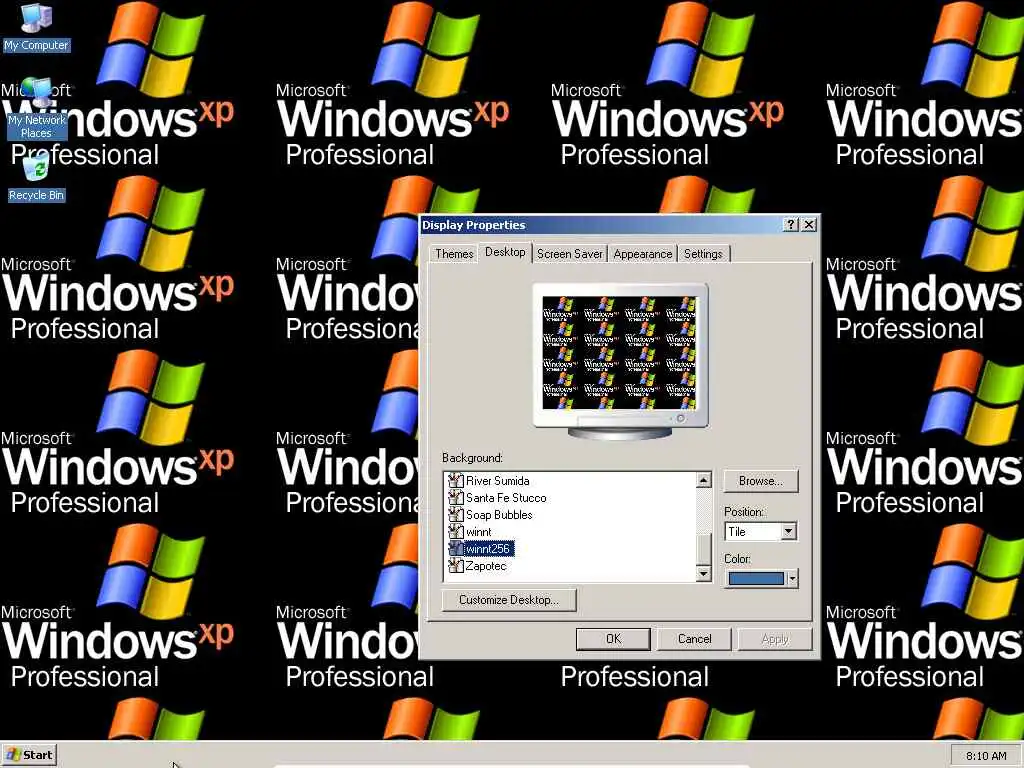
Task: Click the Santa Fe Stucco wallpaper icon
Action: pyautogui.click(x=456, y=498)
